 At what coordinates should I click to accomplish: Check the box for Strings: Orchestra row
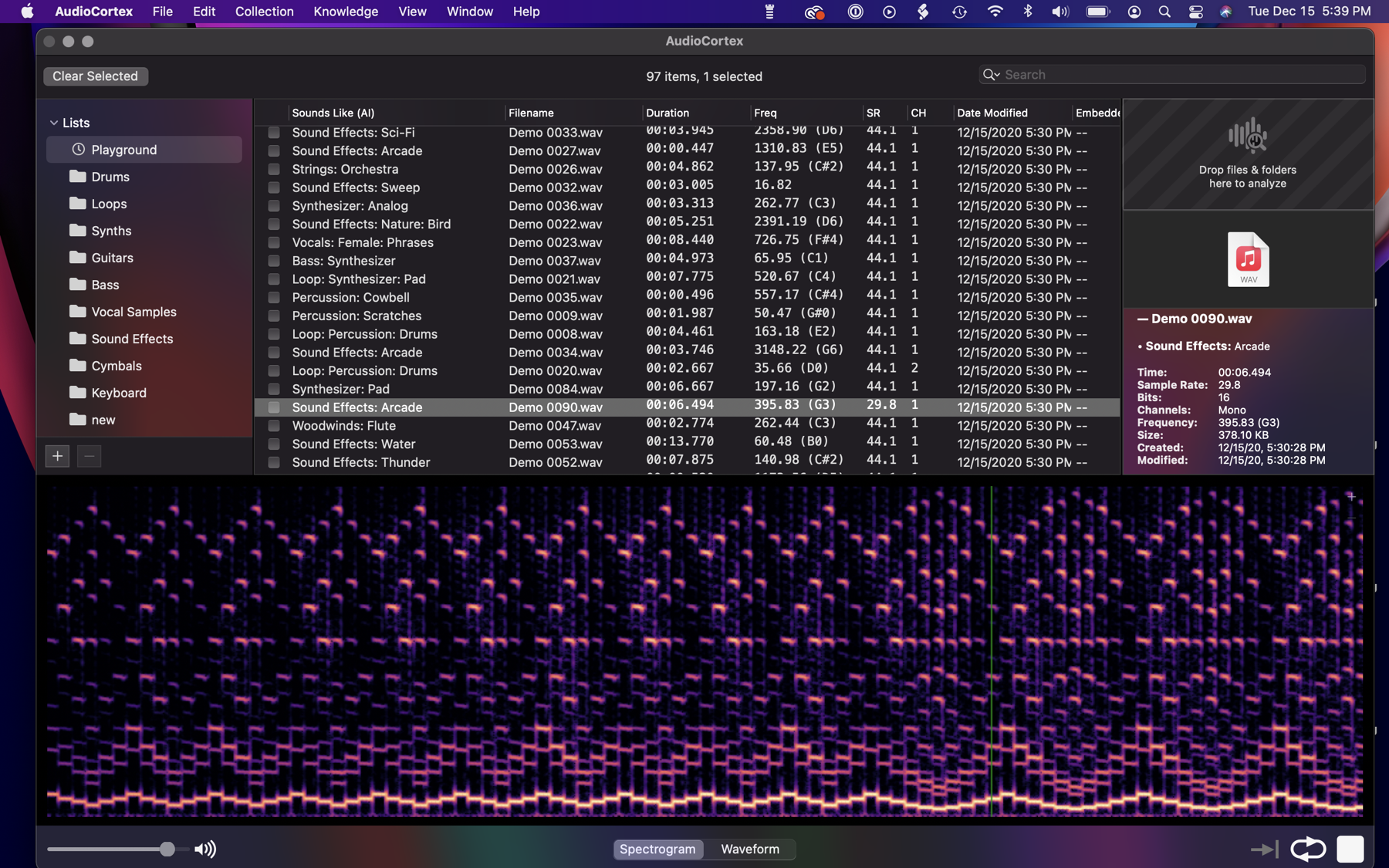pos(274,169)
